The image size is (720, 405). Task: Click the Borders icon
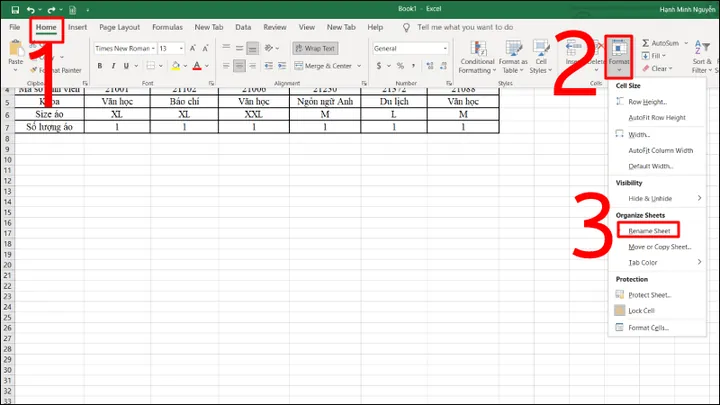151,66
